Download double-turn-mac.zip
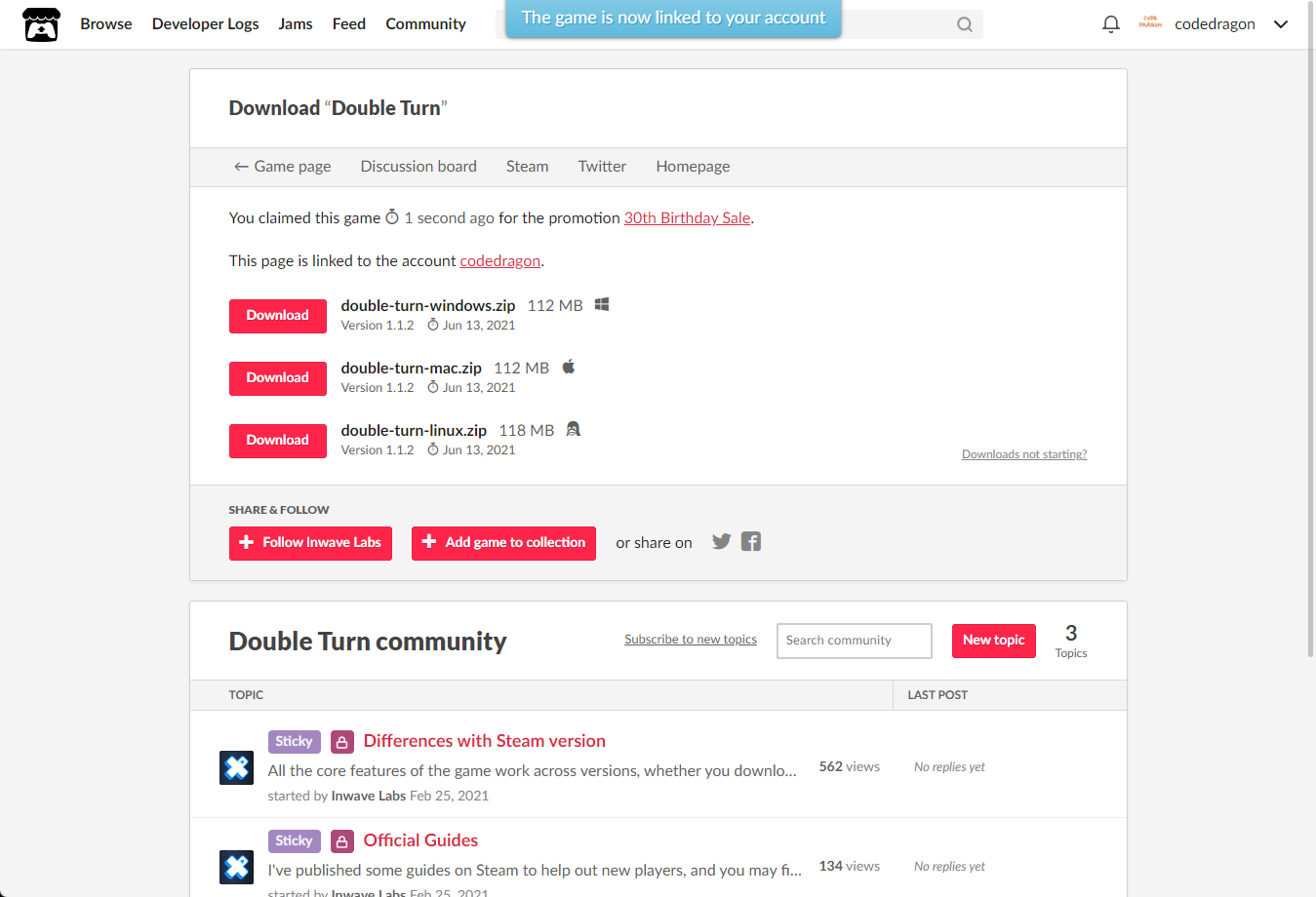This screenshot has width=1316, height=897. point(278,378)
